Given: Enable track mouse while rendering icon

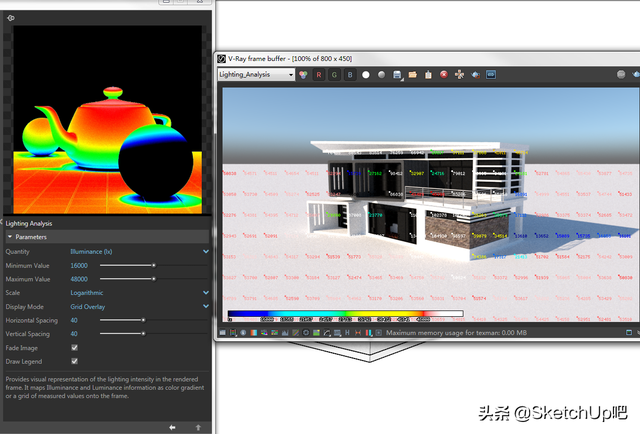Looking at the screenshot, I should (460, 74).
